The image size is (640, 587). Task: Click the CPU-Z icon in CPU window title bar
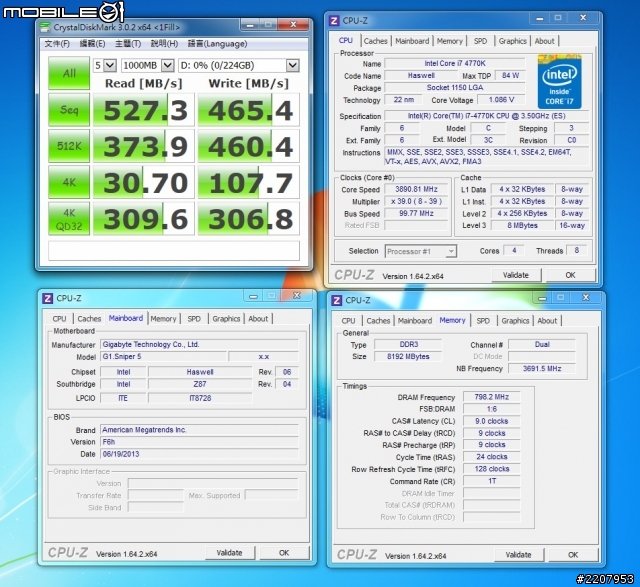(334, 20)
